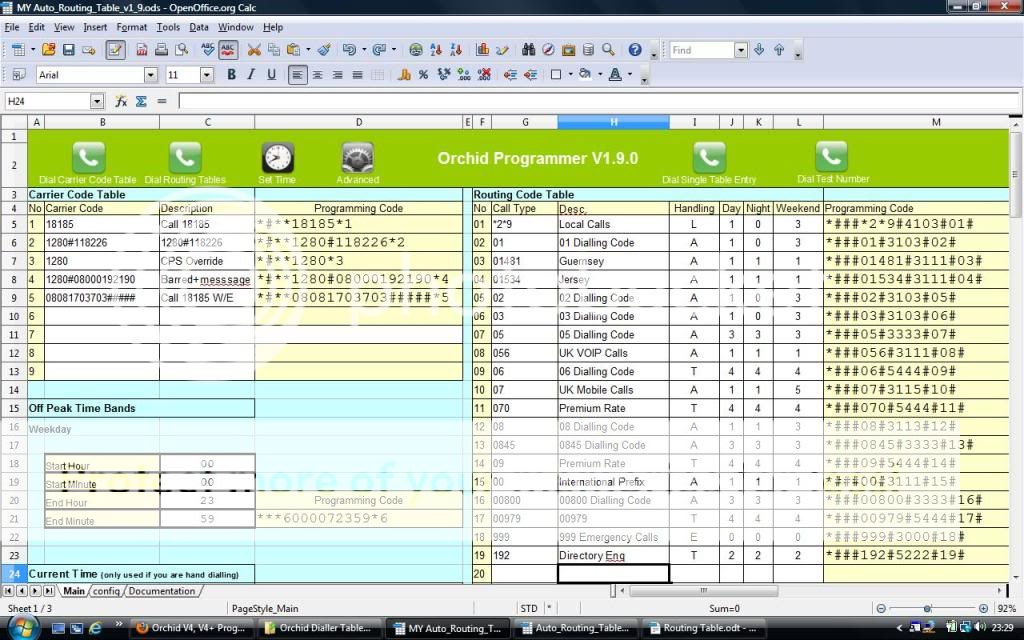The image size is (1024, 640).
Task: Open the Function Wizard icon
Action: 121,101
